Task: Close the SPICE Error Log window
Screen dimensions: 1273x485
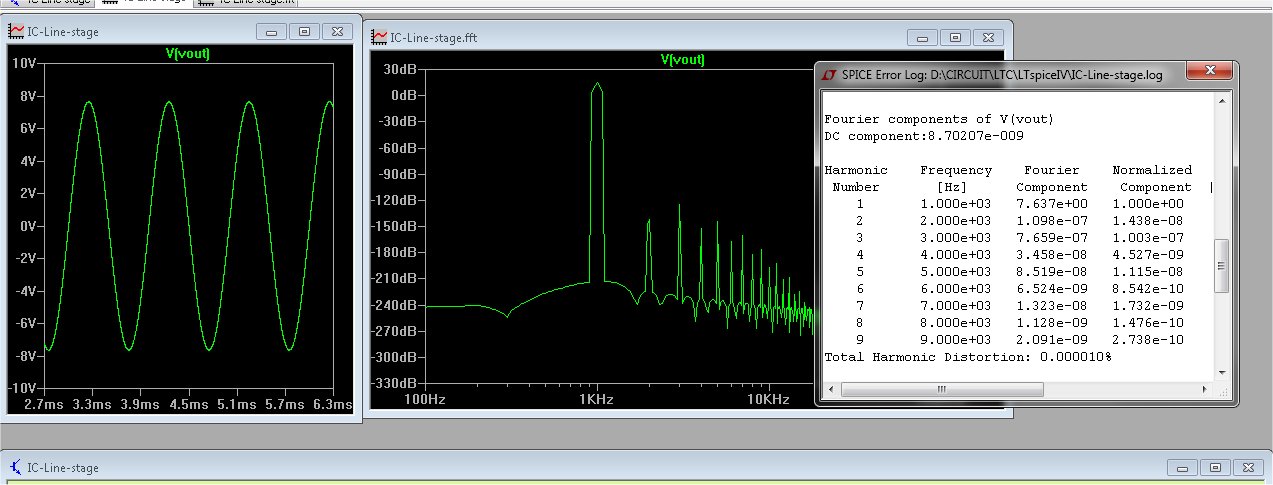Action: click(x=1210, y=72)
